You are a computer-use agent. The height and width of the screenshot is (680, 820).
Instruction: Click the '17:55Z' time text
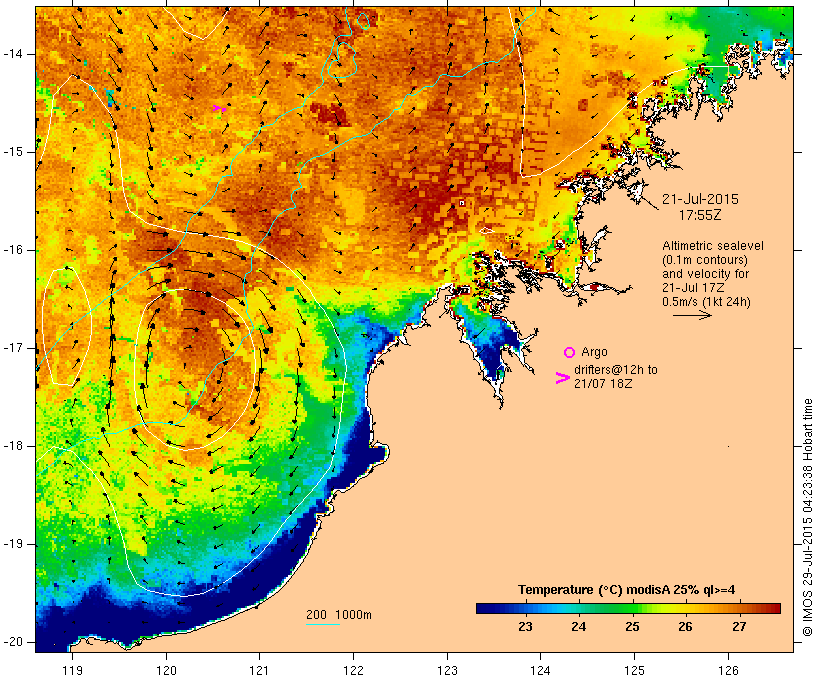(700, 215)
